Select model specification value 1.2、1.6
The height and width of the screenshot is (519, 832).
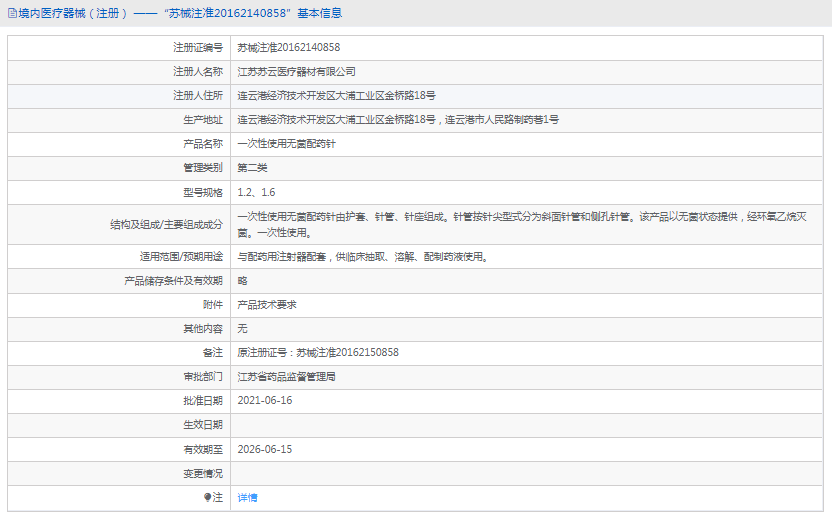[256, 192]
